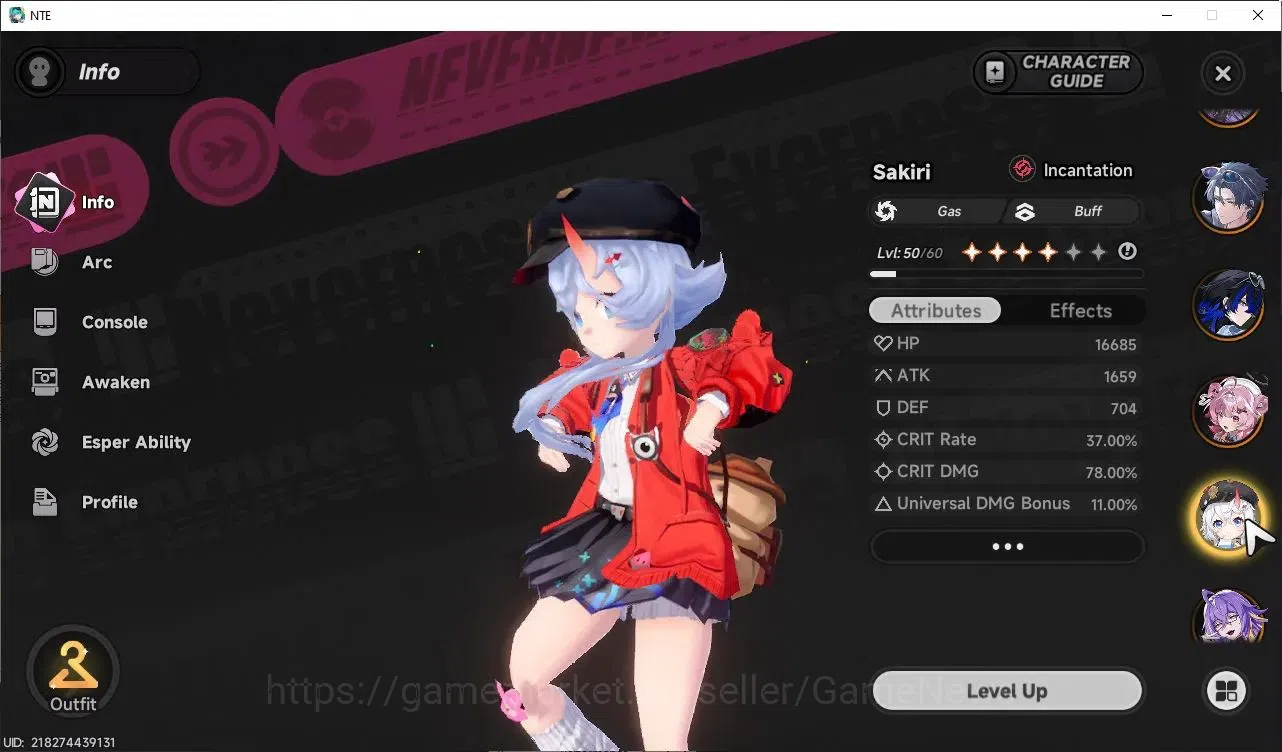1282x752 pixels.
Task: Click the Arc disc icon
Action: tap(45, 262)
